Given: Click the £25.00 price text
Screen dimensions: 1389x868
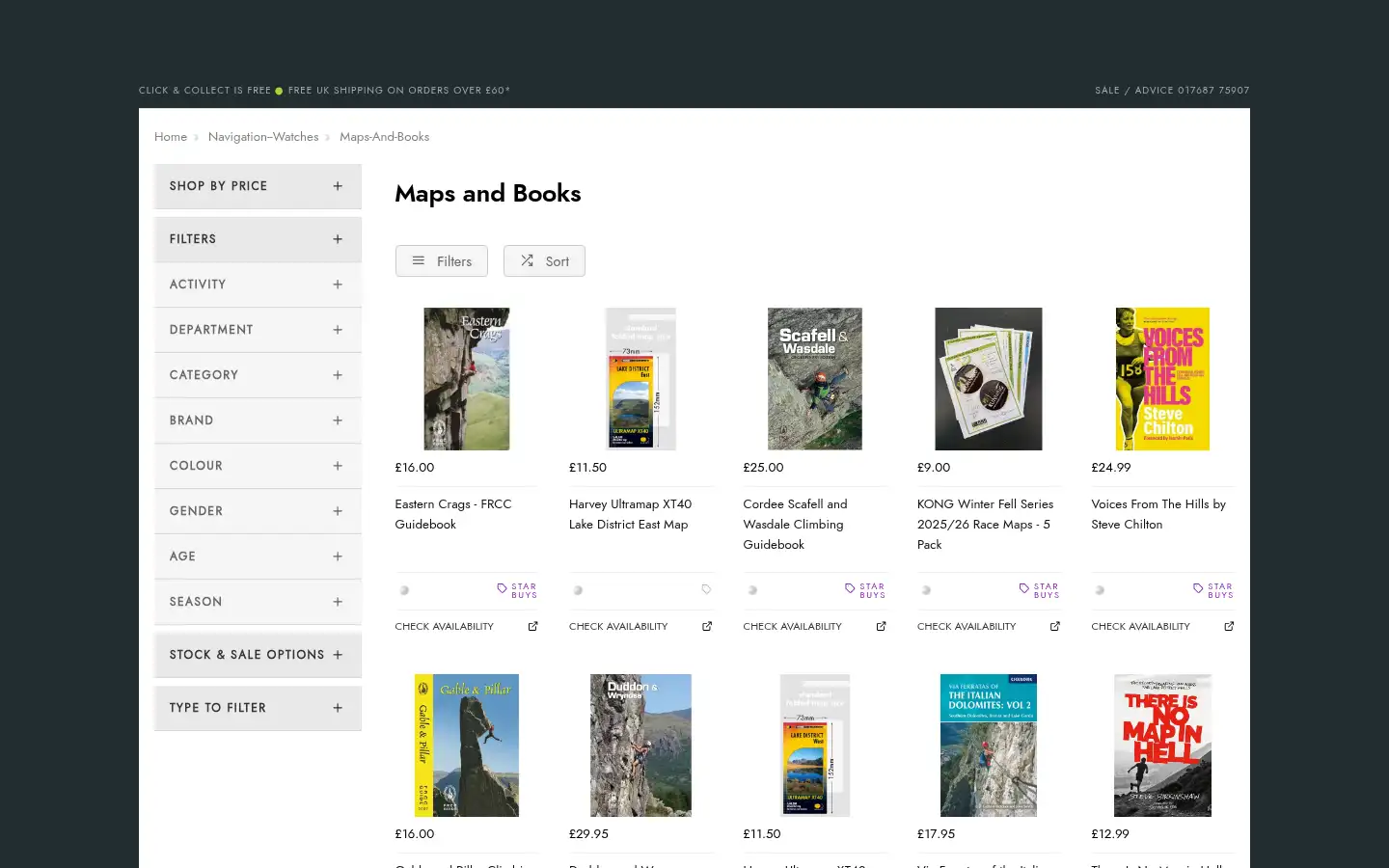Looking at the screenshot, I should (x=763, y=468).
